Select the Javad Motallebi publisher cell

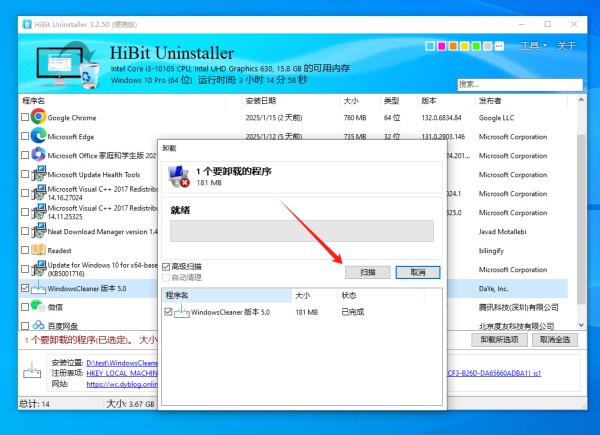502,232
